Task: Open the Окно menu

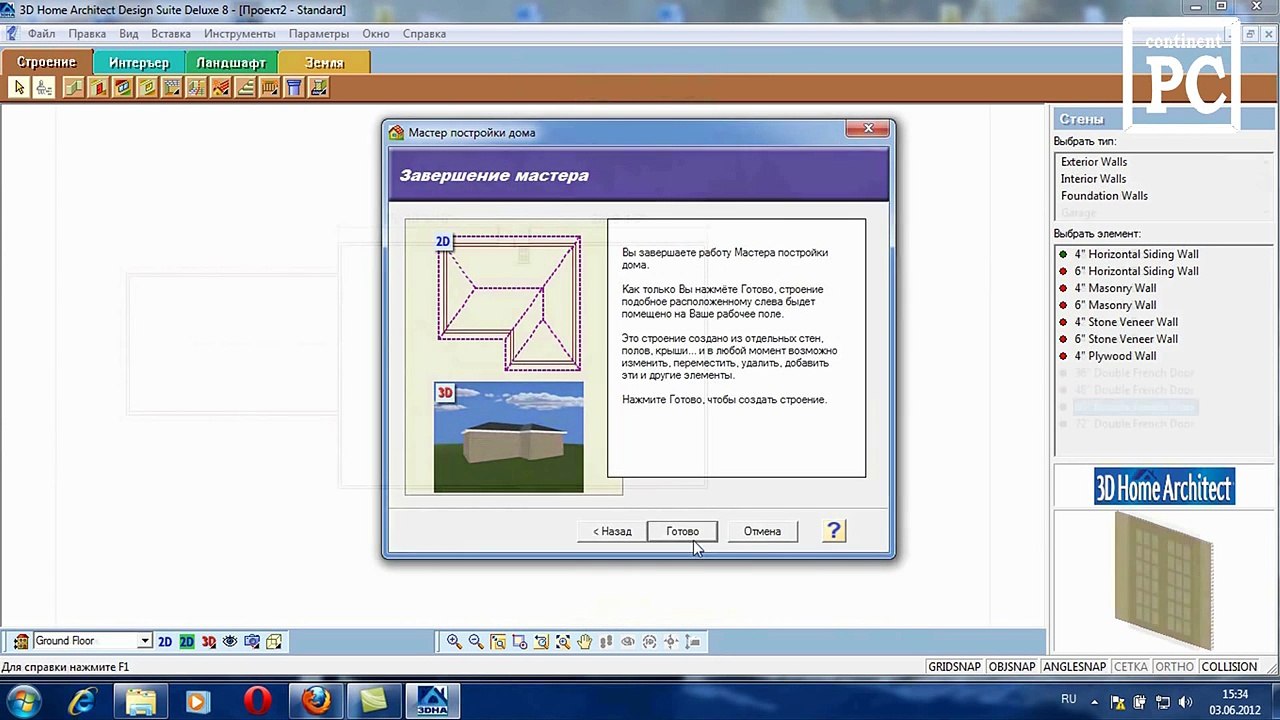Action: [376, 34]
